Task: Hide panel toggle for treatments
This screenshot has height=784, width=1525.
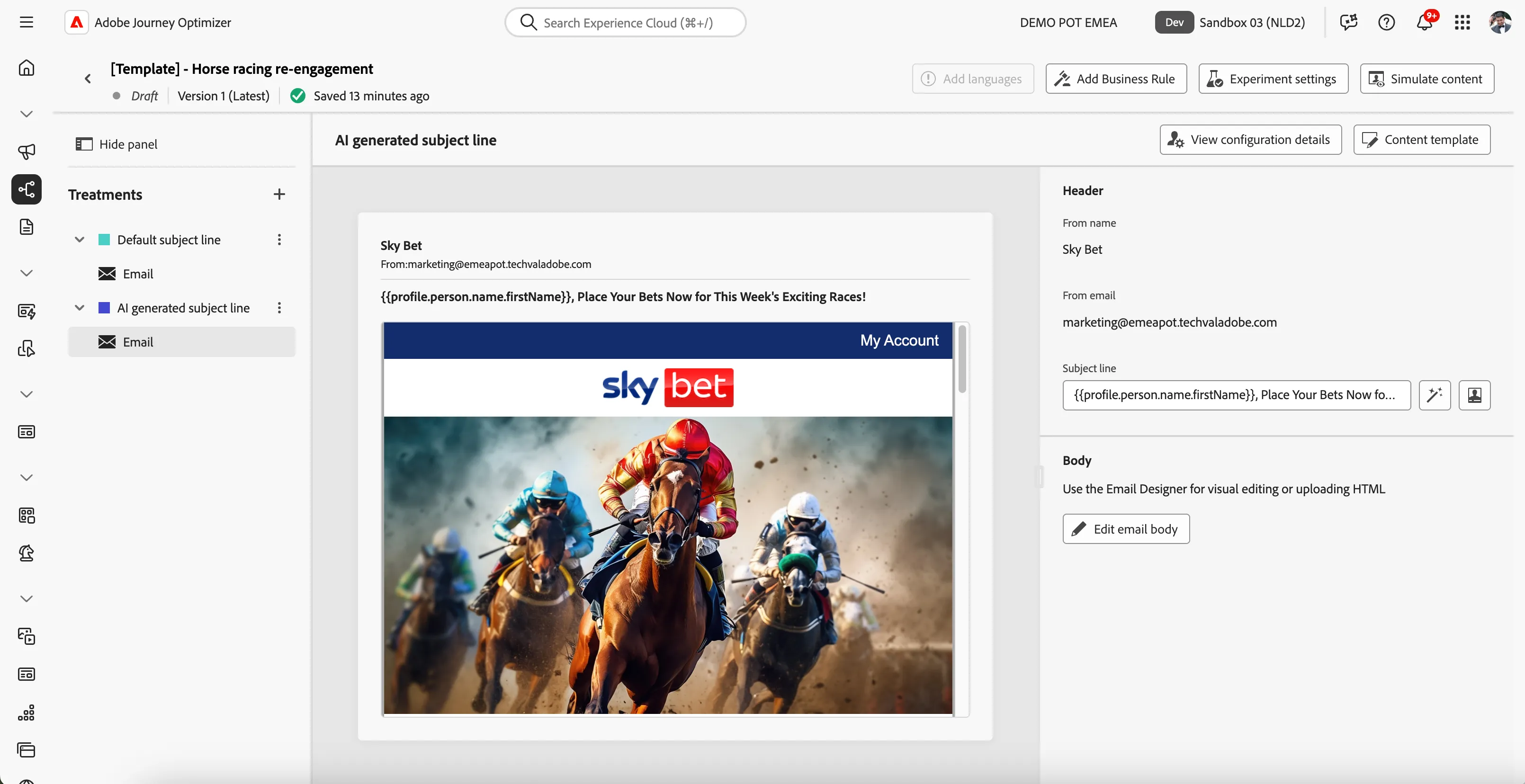Action: click(117, 144)
